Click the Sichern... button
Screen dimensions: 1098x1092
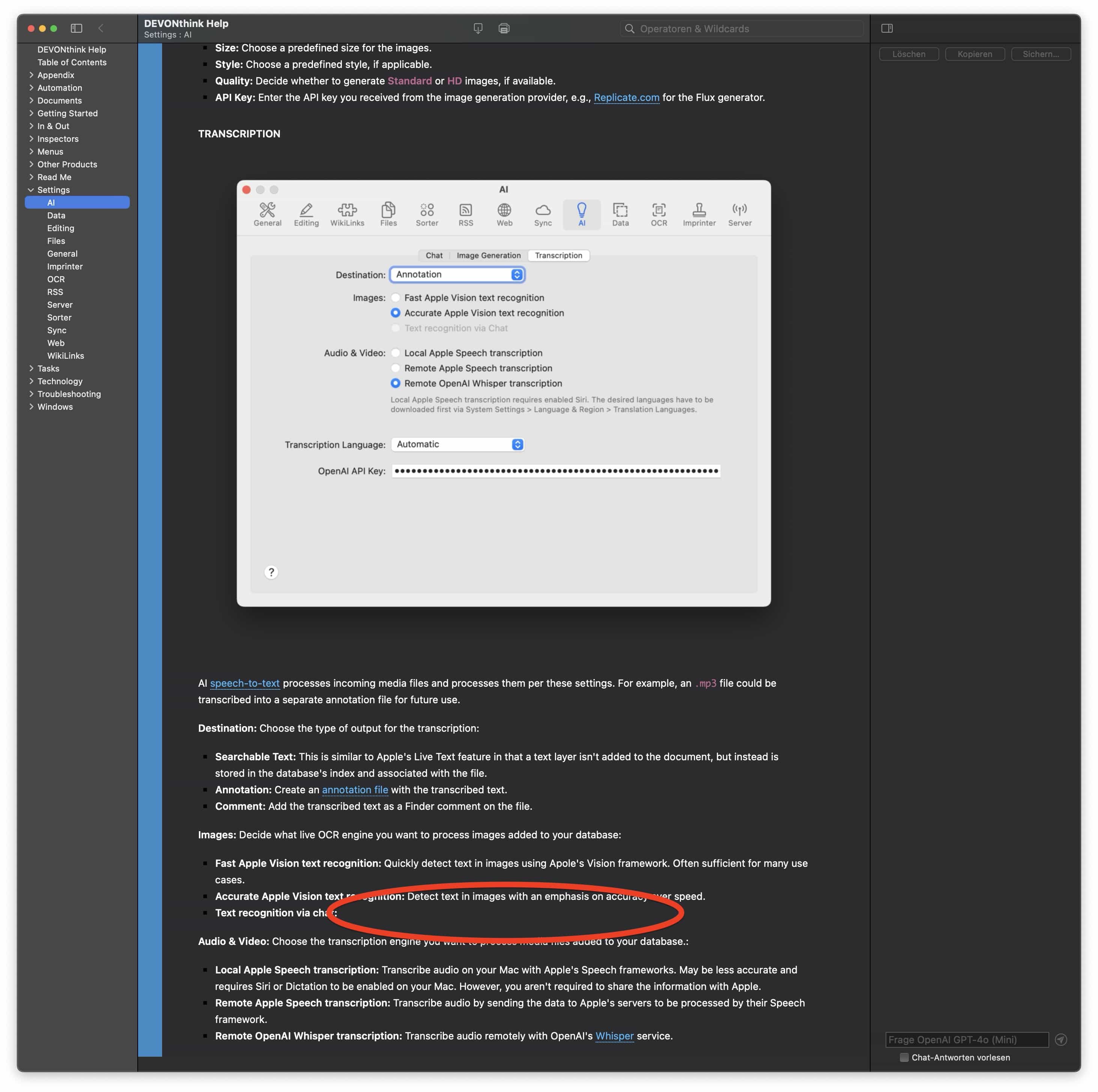point(1041,54)
